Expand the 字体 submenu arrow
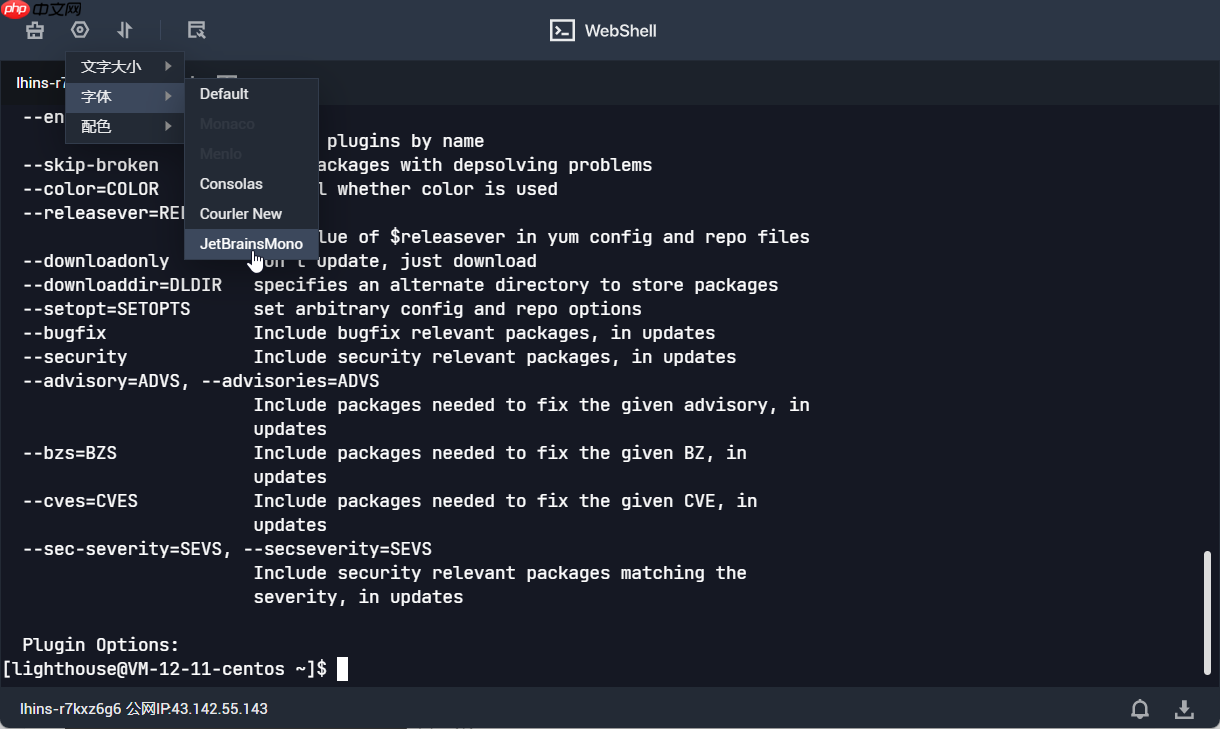Screen dimensions: 1220x729 [168, 97]
